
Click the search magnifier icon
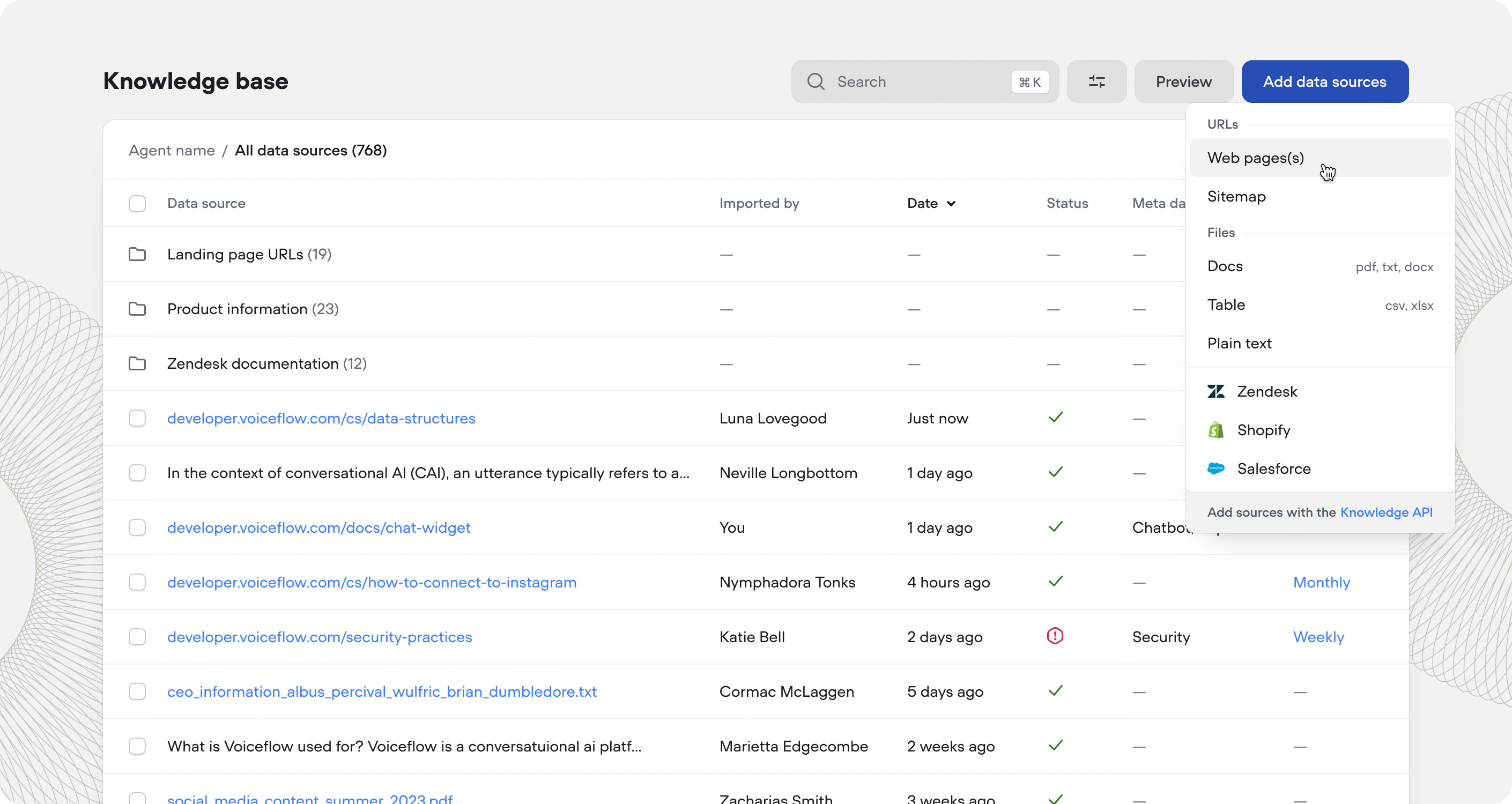816,81
